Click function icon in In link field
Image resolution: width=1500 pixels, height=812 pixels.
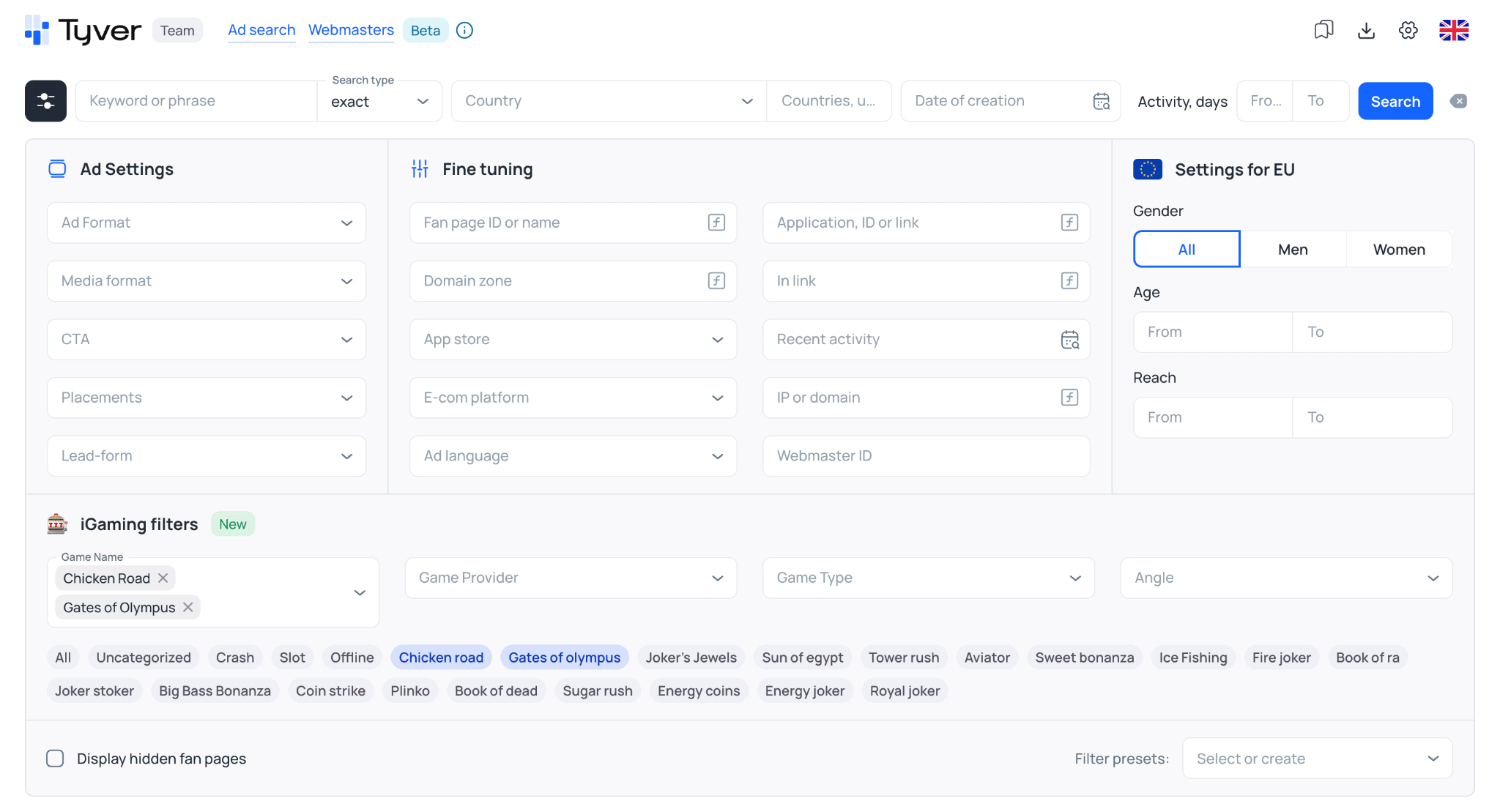[x=1069, y=280]
